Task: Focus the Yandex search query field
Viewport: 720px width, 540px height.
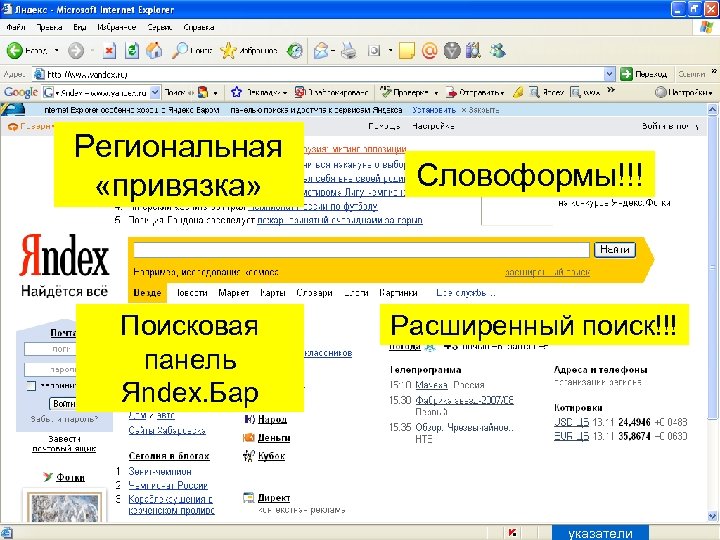Action: (x=361, y=249)
